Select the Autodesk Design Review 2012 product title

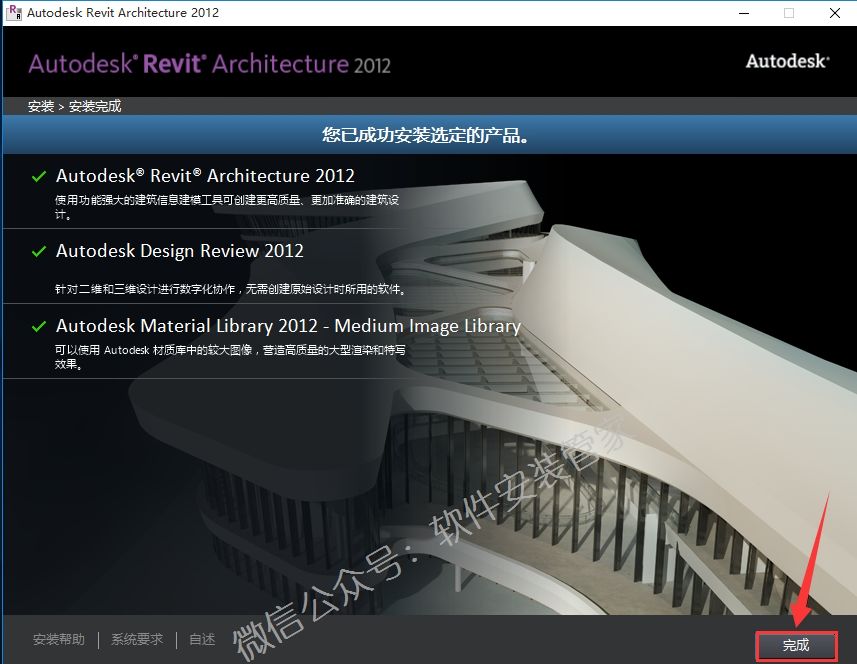tap(180, 251)
